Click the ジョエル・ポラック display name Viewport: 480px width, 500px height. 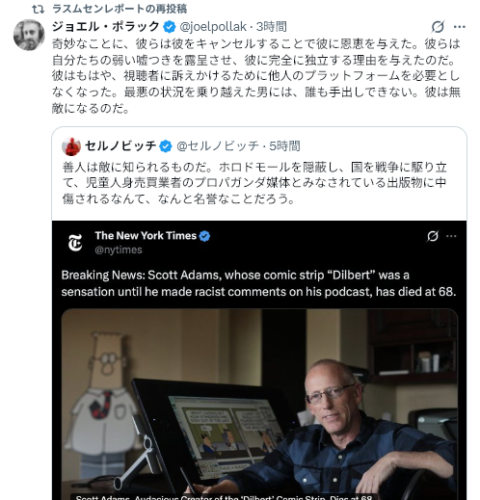click(x=106, y=27)
